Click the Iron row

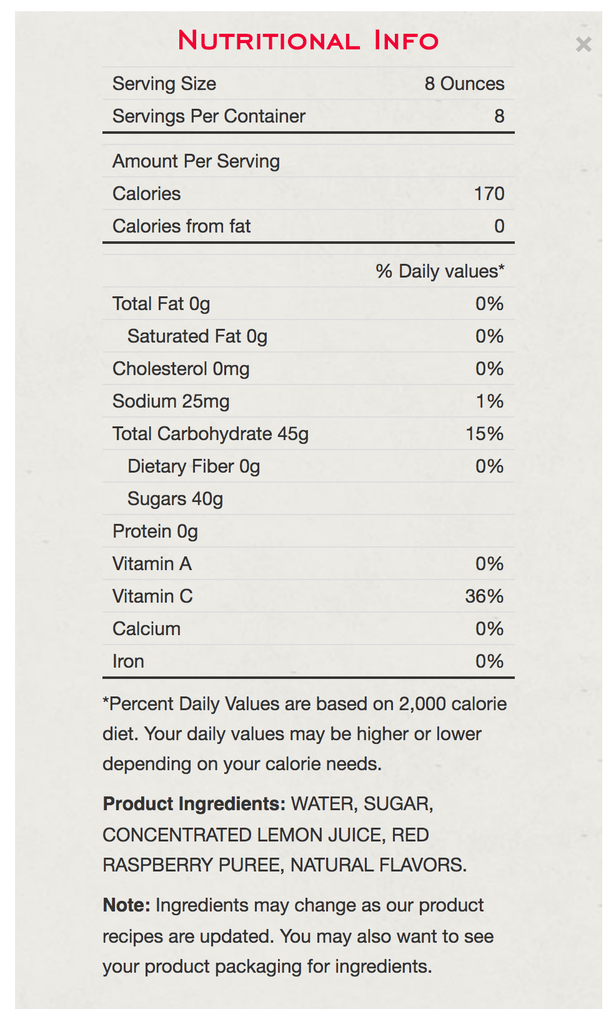point(308,662)
